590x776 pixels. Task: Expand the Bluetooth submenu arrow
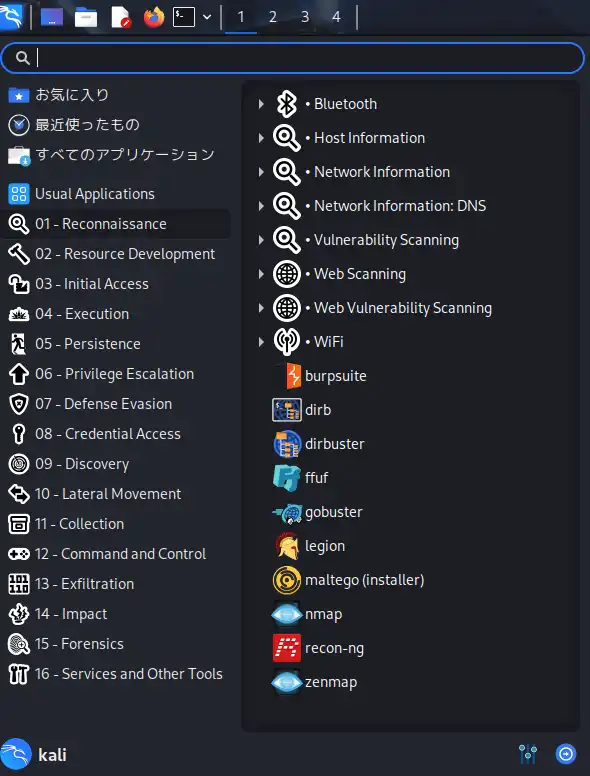pos(261,104)
